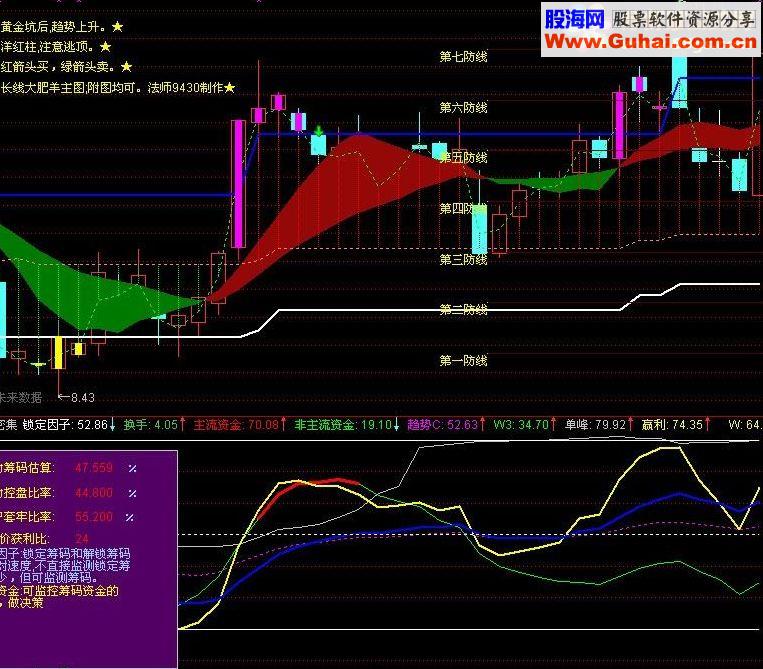The width and height of the screenshot is (763, 669).
Task: Click the 第一防线 label
Action: point(463,361)
